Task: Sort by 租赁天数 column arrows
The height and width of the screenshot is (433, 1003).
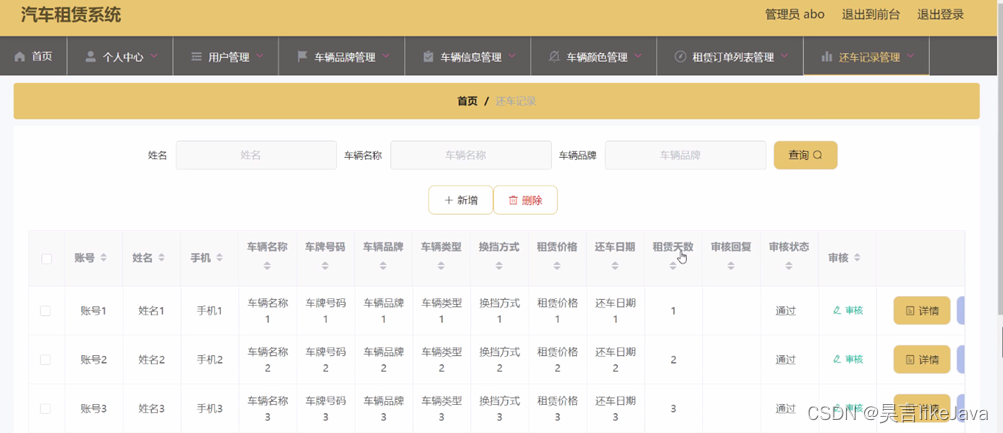Action: click(673, 266)
